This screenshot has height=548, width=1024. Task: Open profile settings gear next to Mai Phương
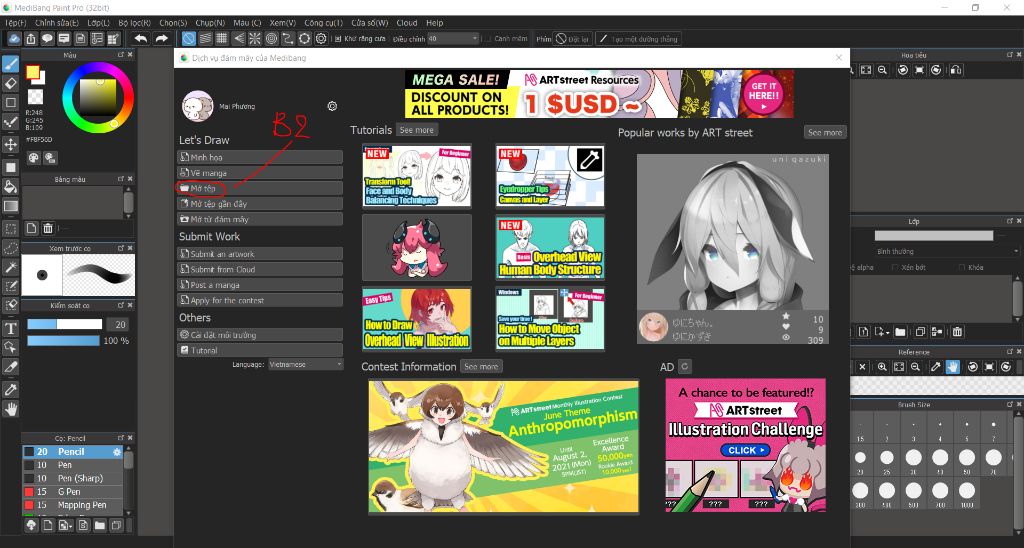pos(332,106)
